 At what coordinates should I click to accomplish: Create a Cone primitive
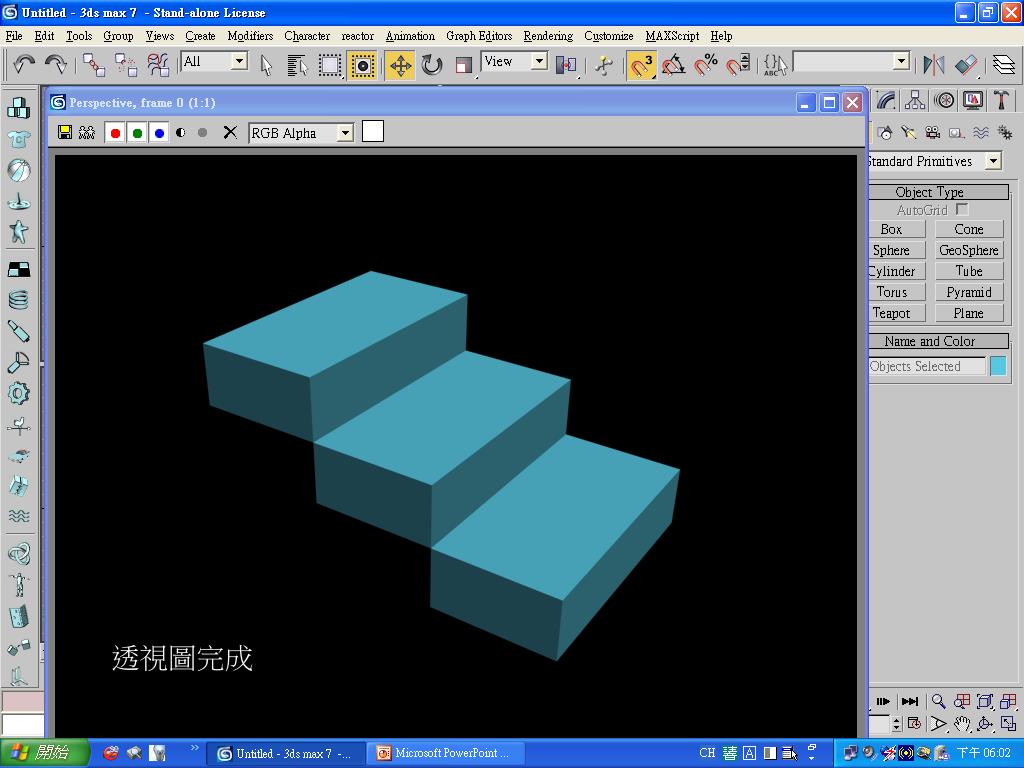[968, 229]
